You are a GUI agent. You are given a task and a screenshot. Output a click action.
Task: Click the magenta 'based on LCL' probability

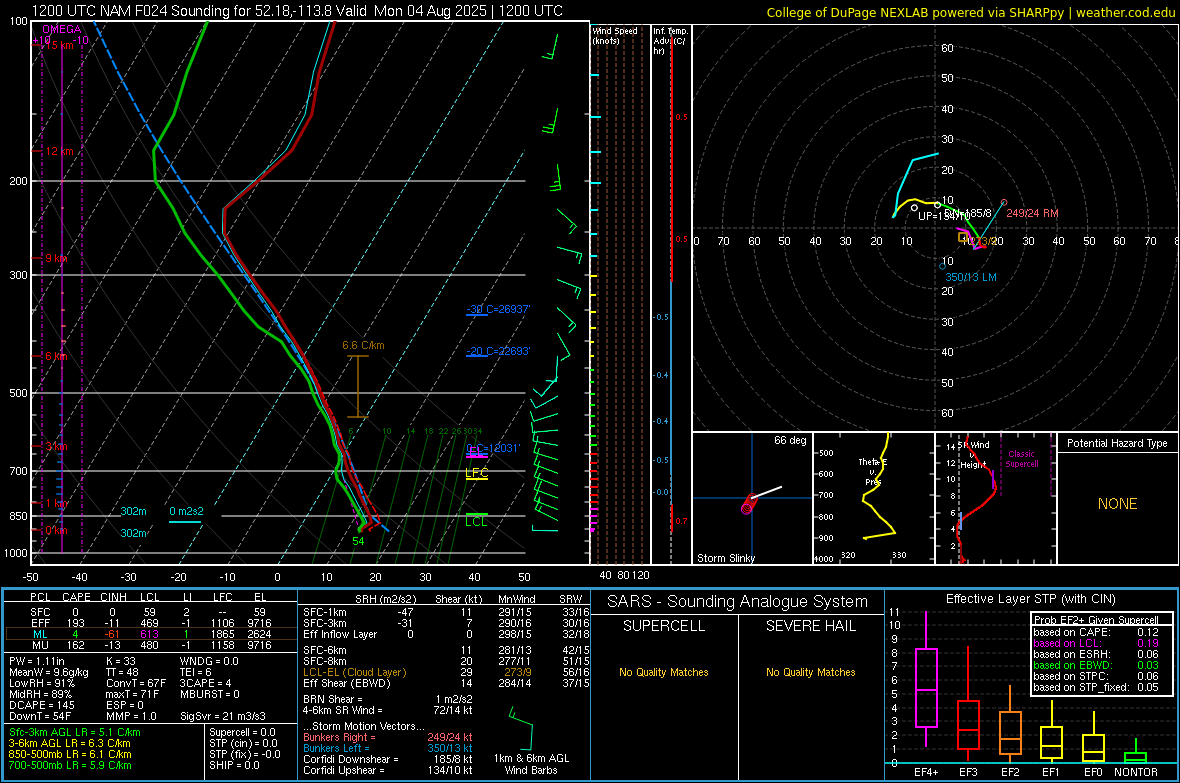click(x=1096, y=643)
